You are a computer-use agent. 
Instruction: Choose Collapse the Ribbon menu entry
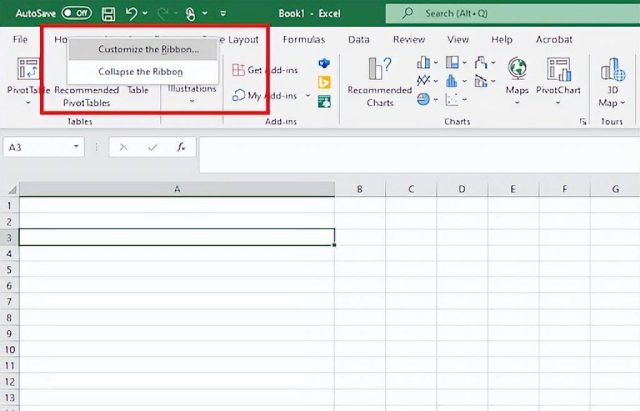point(143,71)
